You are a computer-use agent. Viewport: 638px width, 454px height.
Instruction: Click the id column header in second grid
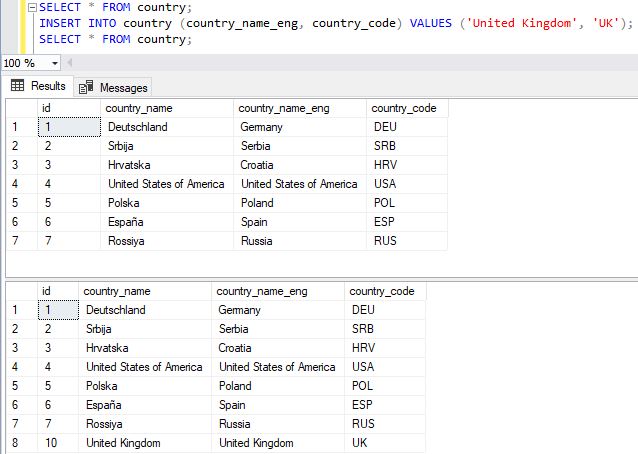point(46,291)
